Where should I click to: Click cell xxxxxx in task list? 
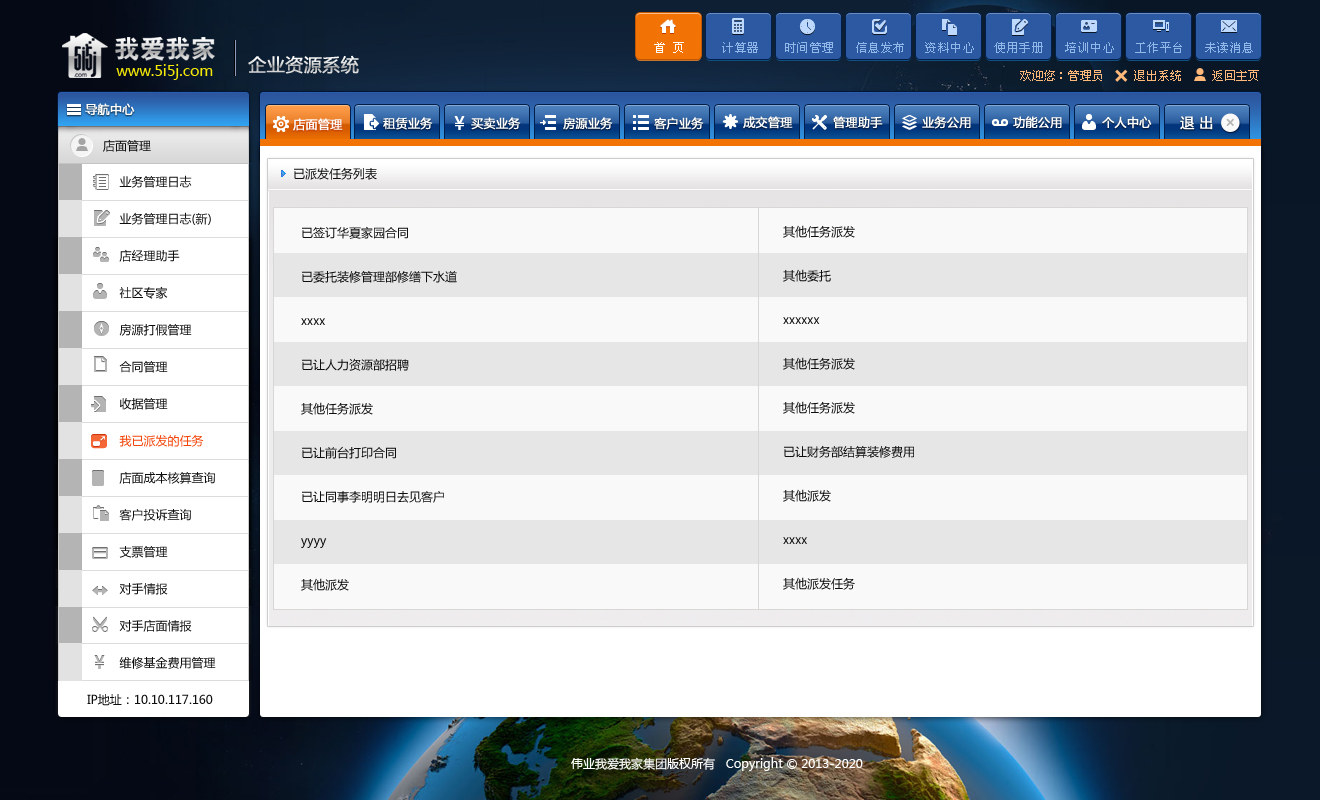click(x=801, y=320)
